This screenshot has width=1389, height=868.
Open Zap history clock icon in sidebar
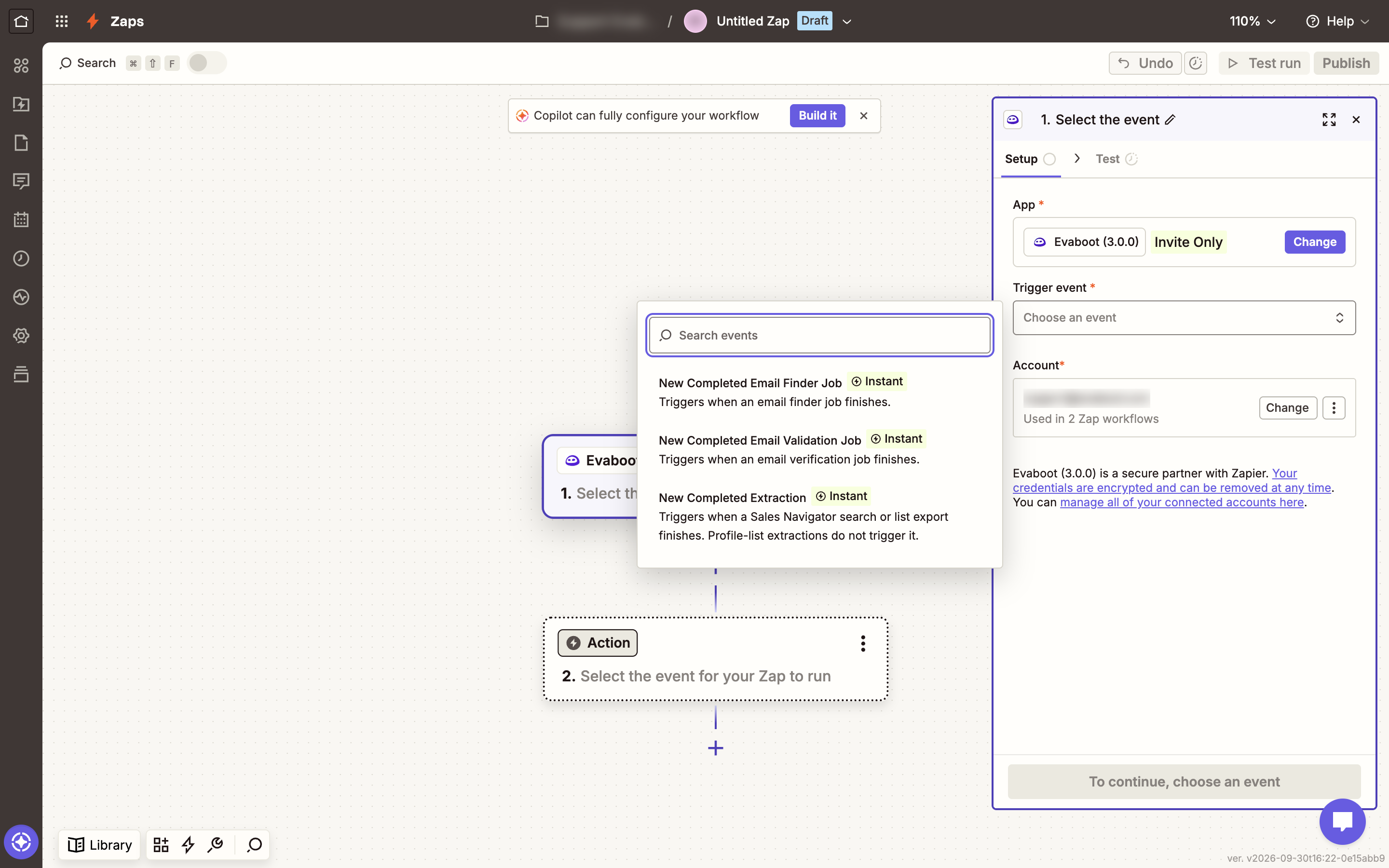pos(21,258)
